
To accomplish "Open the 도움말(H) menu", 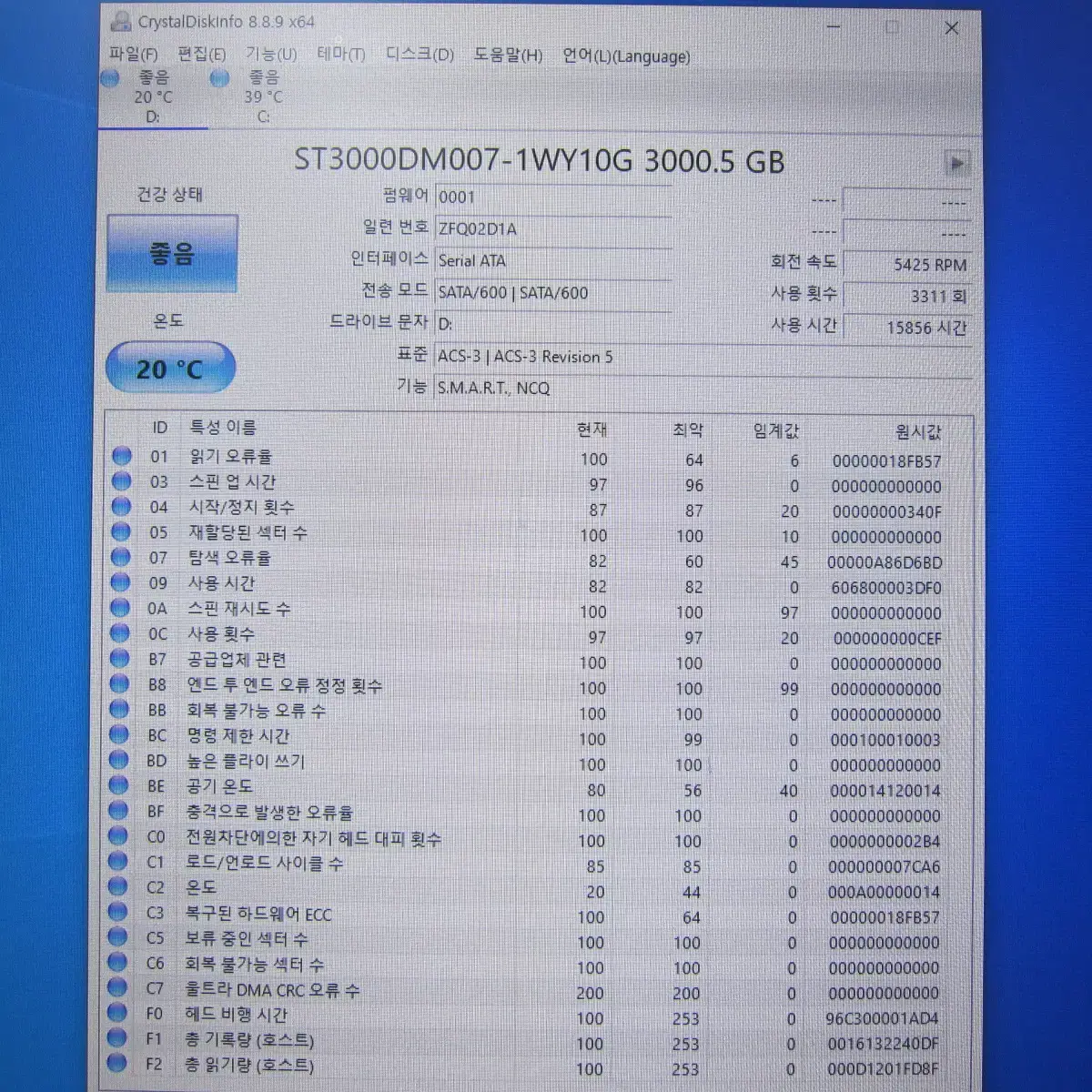I will click(508, 56).
